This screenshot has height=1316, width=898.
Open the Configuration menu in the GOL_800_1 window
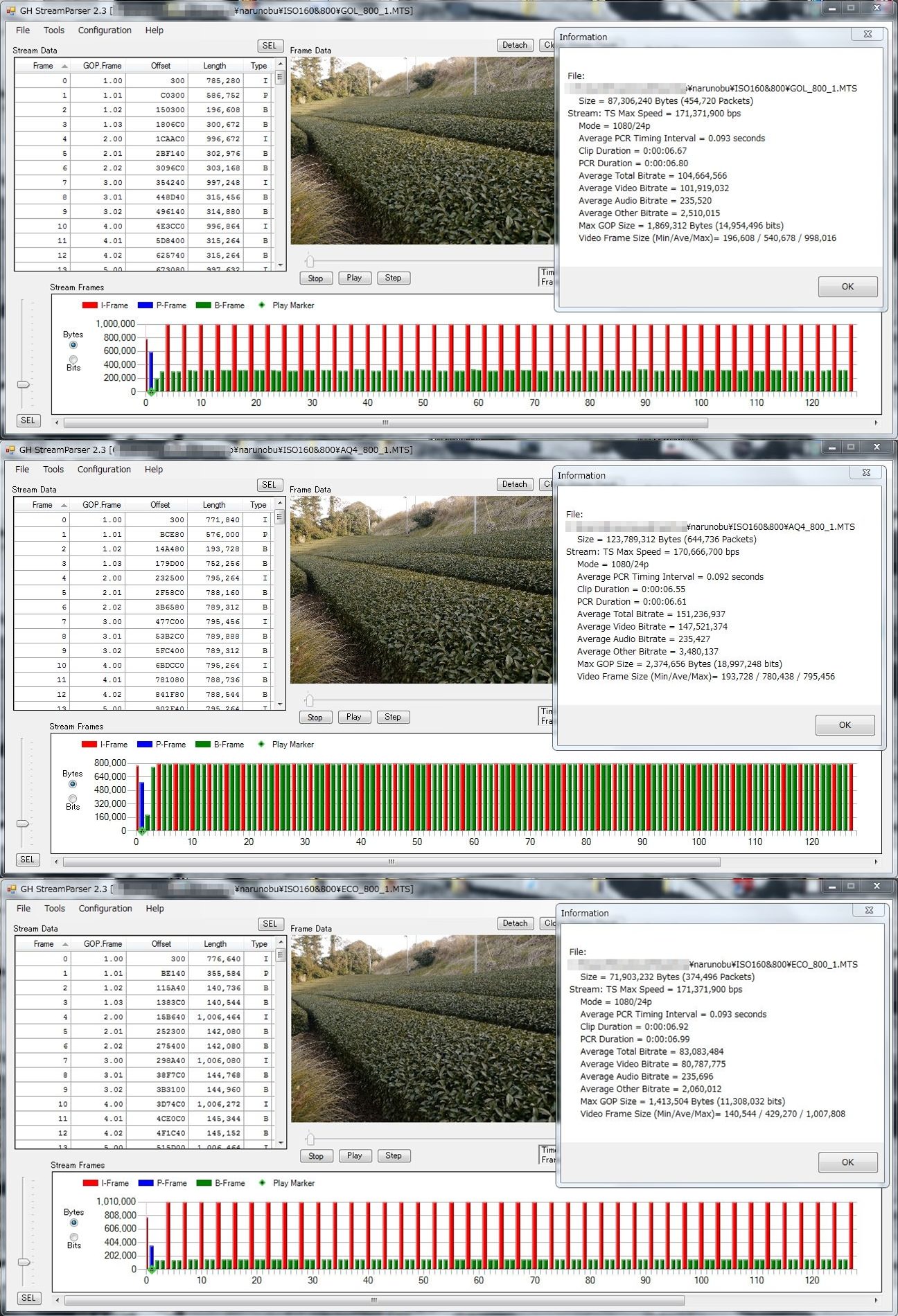click(105, 30)
